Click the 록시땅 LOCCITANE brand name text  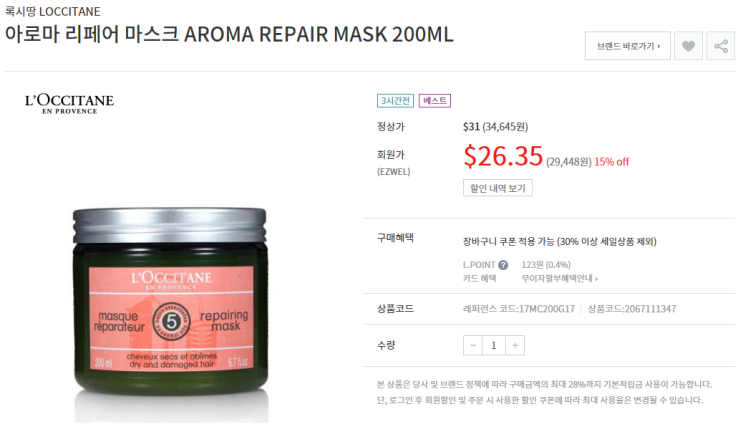click(x=53, y=11)
